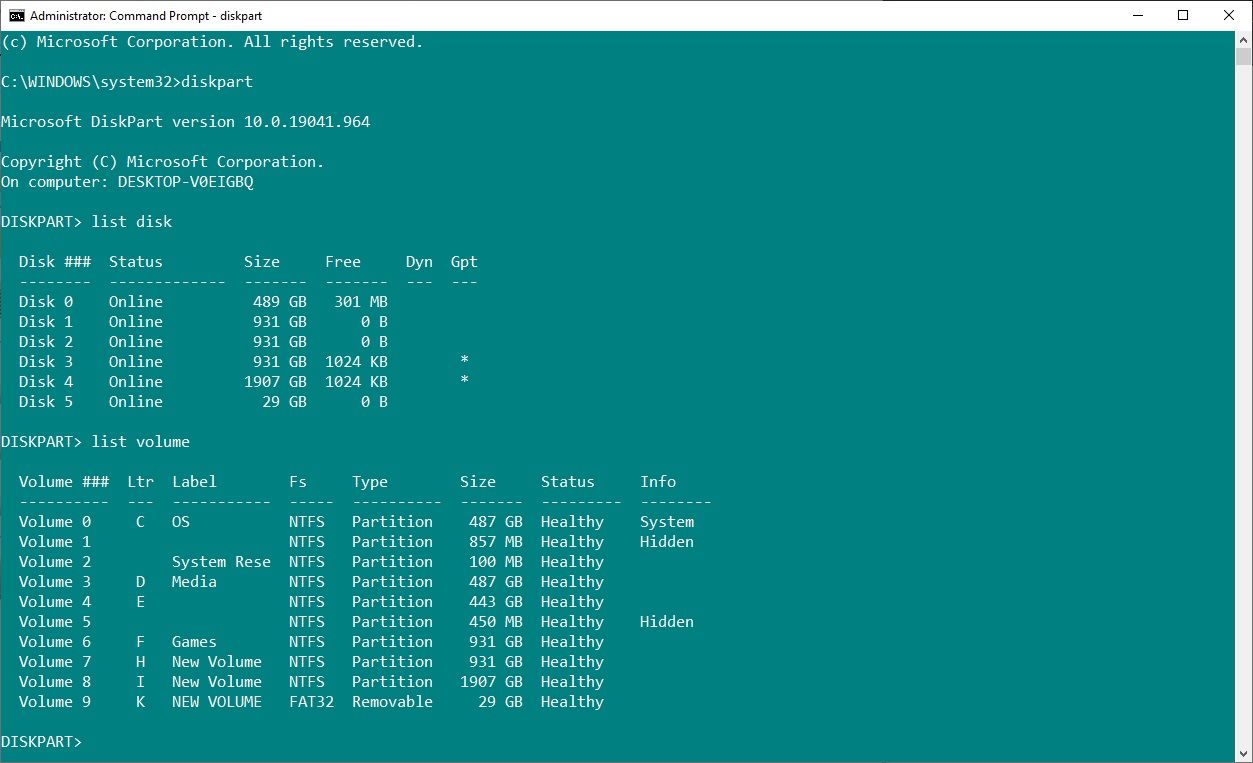The image size is (1253, 763).
Task: Click the 'diskpart' command after system32 prompt
Action: pos(217,82)
